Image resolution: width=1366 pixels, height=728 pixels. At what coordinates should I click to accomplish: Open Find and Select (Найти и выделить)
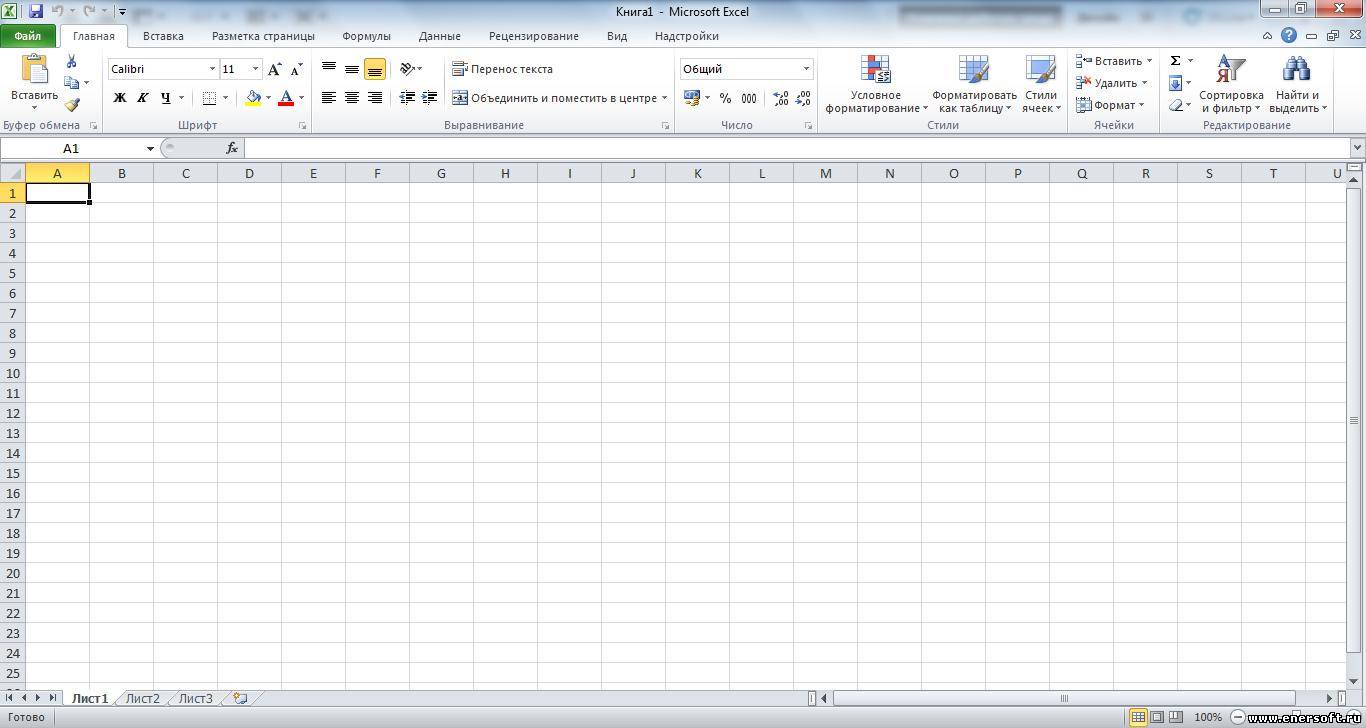pos(1297,84)
